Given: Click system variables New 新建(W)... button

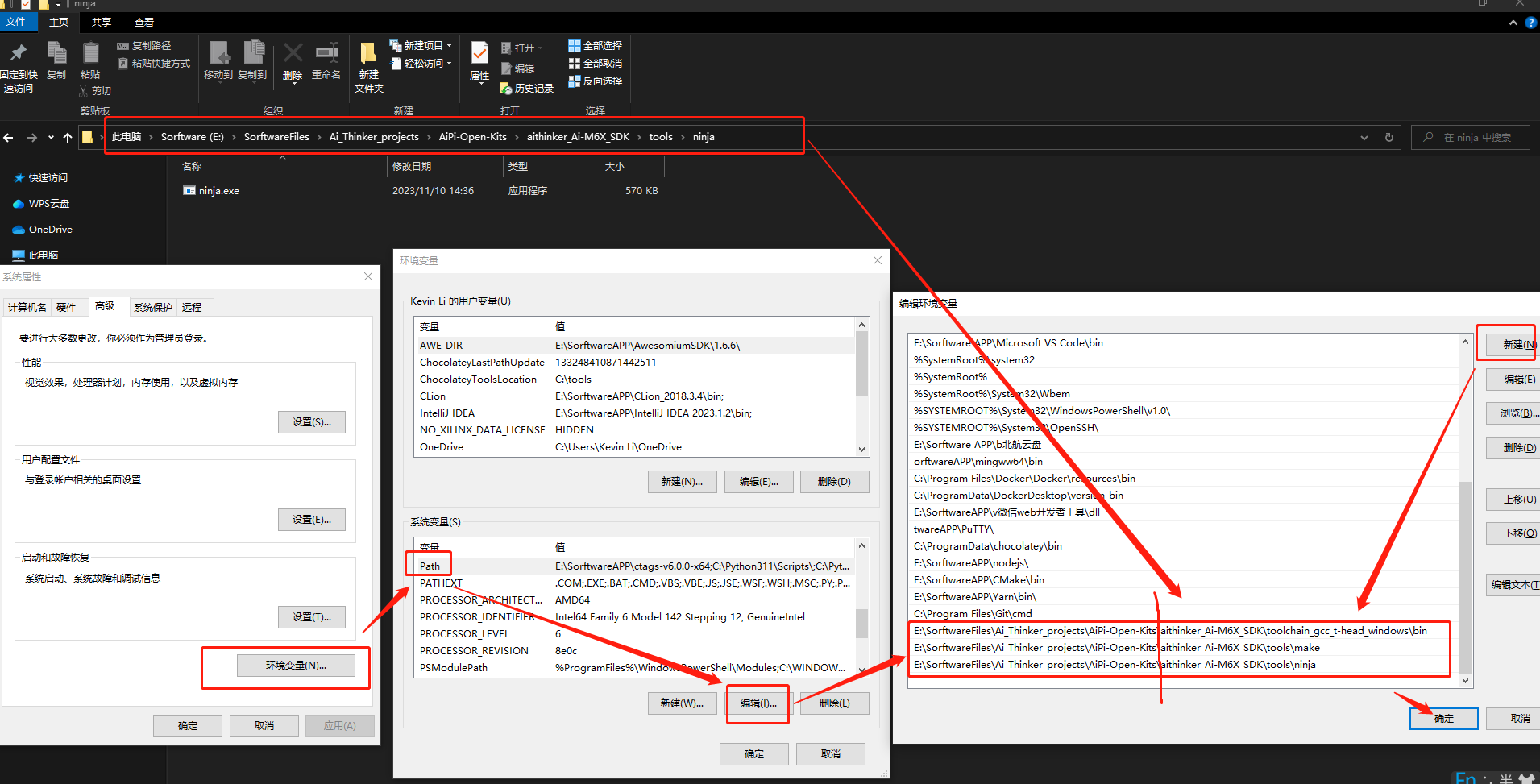Looking at the screenshot, I should coord(683,703).
